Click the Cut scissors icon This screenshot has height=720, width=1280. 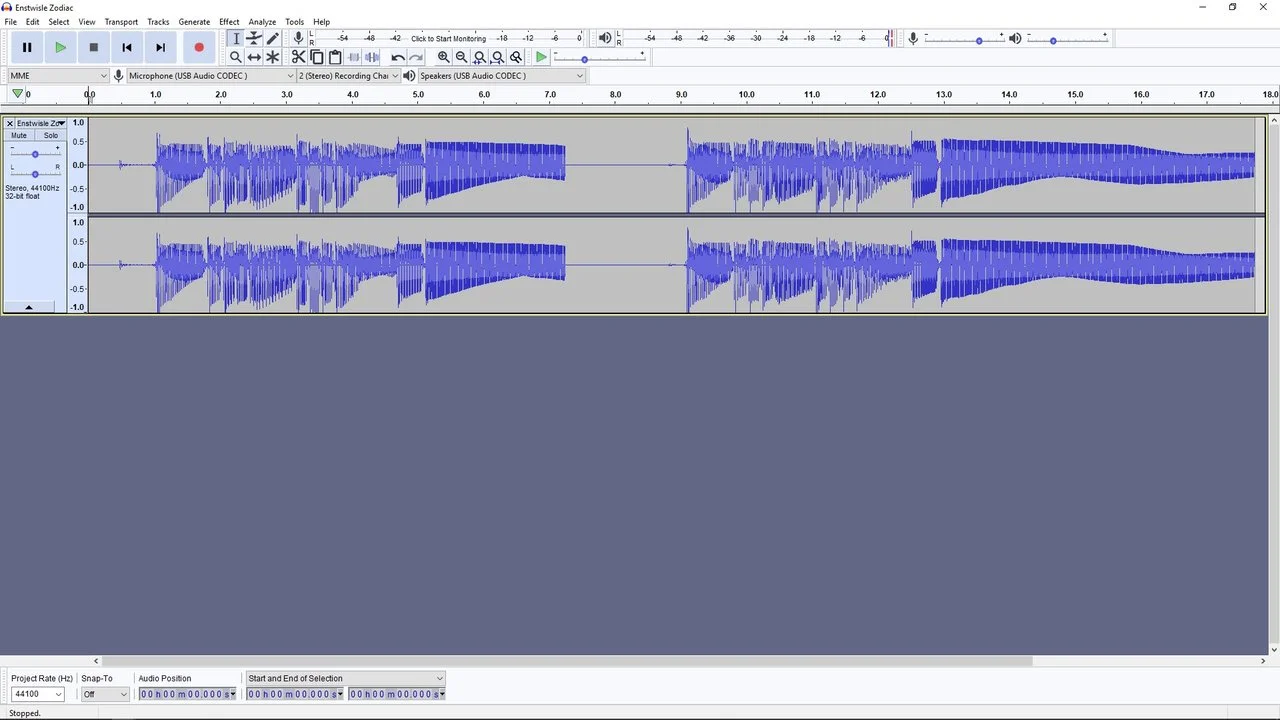pyautogui.click(x=298, y=57)
